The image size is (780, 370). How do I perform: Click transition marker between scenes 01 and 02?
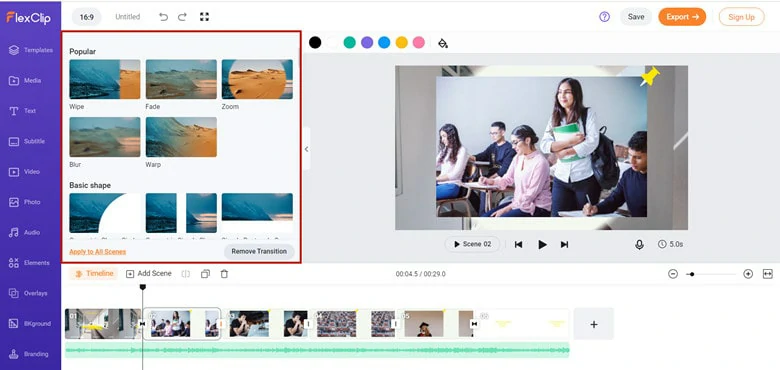click(x=142, y=324)
